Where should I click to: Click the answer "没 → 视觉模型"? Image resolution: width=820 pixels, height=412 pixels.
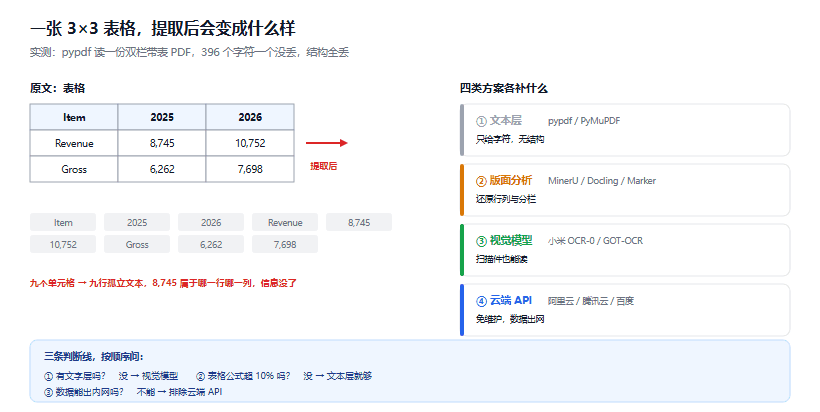[x=149, y=376]
